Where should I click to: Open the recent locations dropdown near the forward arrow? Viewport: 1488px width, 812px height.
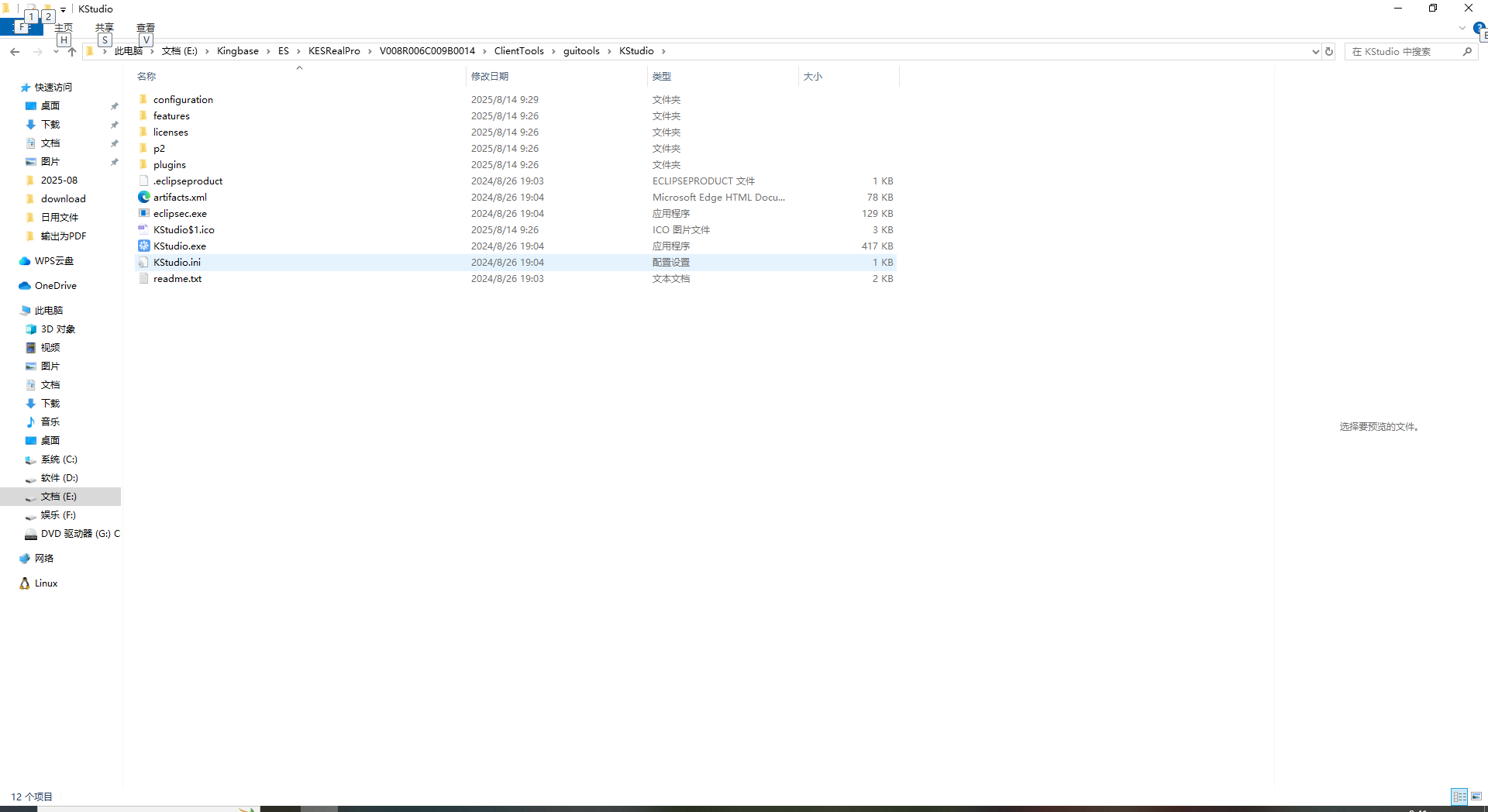[x=56, y=51]
